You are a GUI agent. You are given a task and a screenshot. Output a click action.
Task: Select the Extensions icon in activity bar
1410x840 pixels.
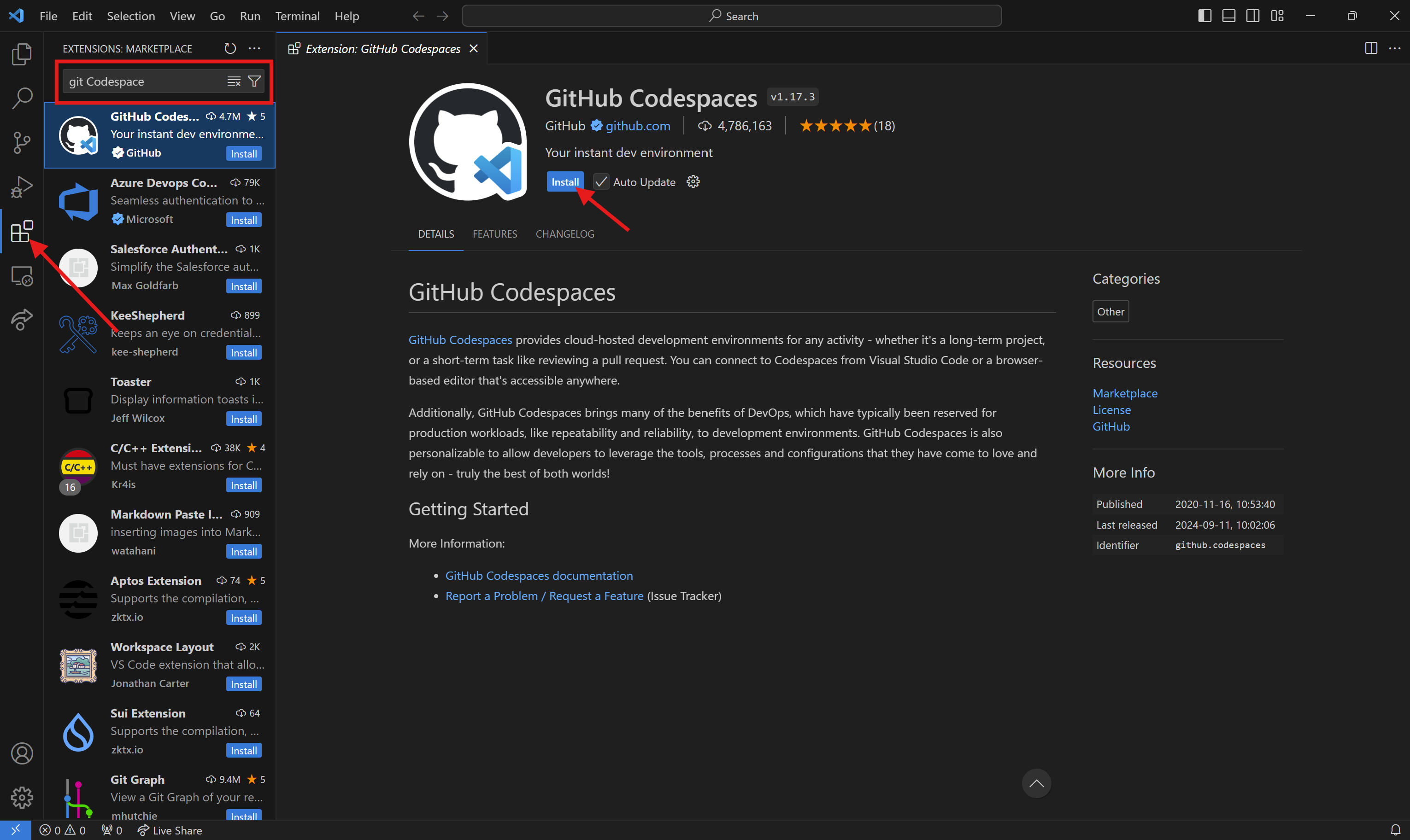coord(22,231)
